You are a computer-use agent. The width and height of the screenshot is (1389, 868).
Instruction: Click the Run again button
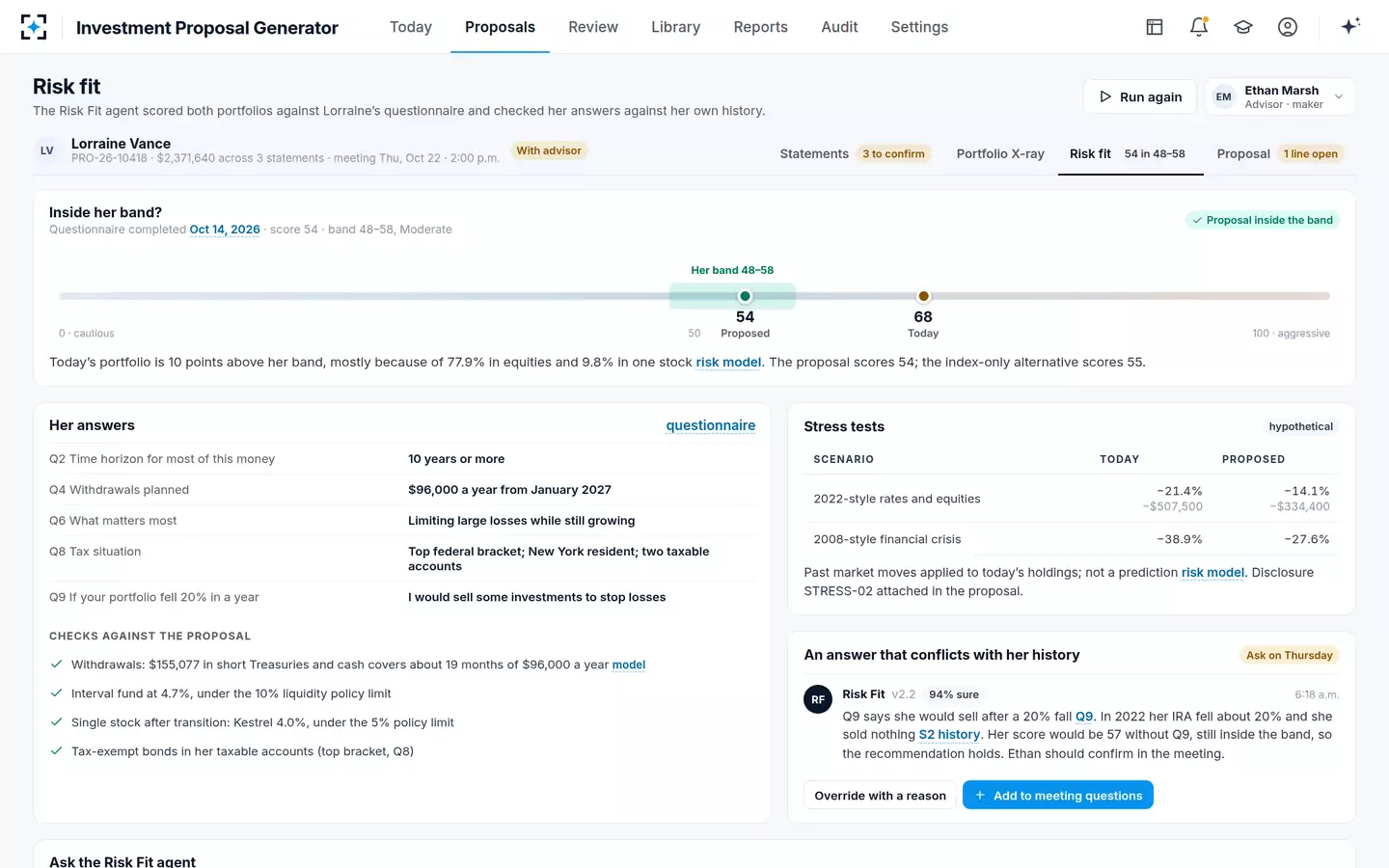click(x=1140, y=96)
